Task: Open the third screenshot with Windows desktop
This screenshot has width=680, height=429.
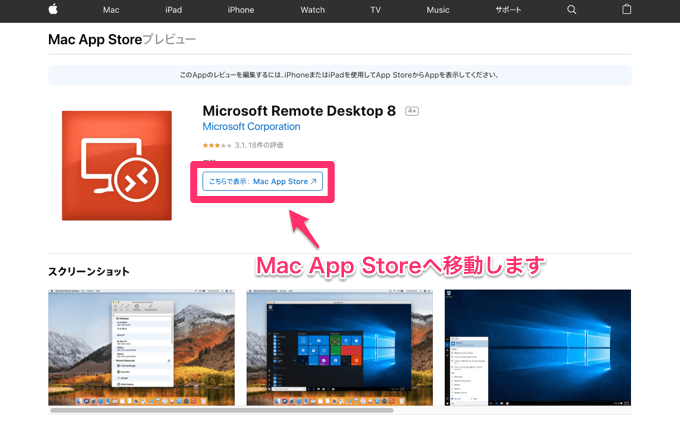Action: [538, 347]
